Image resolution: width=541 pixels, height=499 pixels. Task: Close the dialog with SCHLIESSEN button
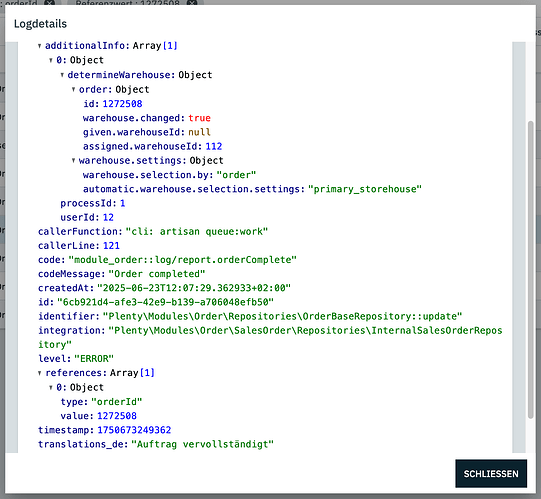click(491, 473)
